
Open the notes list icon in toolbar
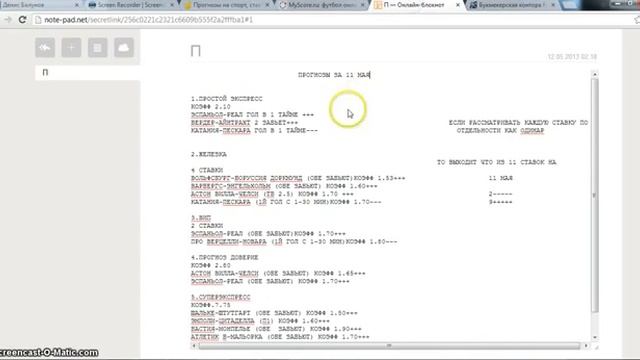(97, 48)
